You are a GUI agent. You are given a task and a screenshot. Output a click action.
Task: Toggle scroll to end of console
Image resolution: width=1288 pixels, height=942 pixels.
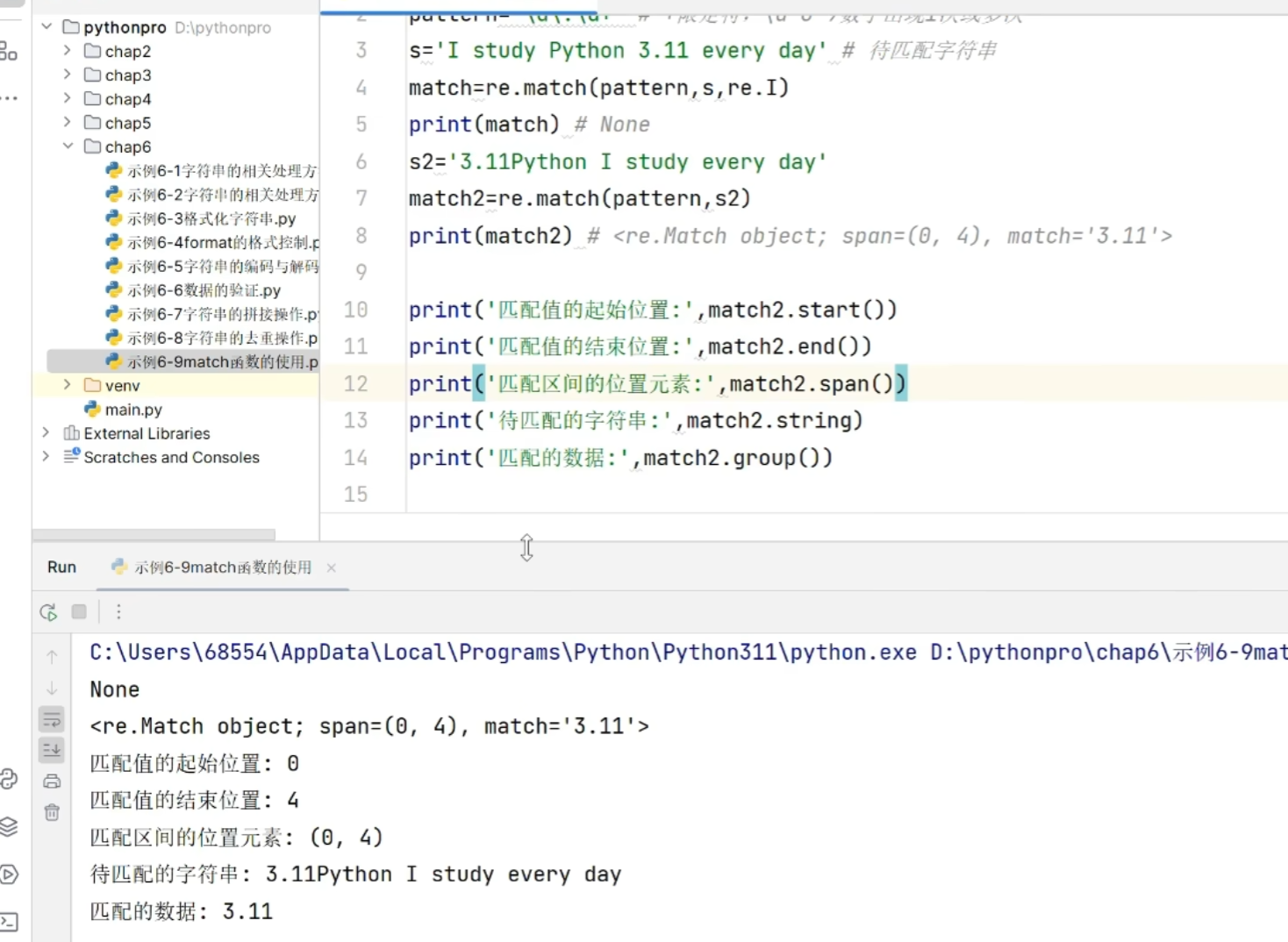52,750
